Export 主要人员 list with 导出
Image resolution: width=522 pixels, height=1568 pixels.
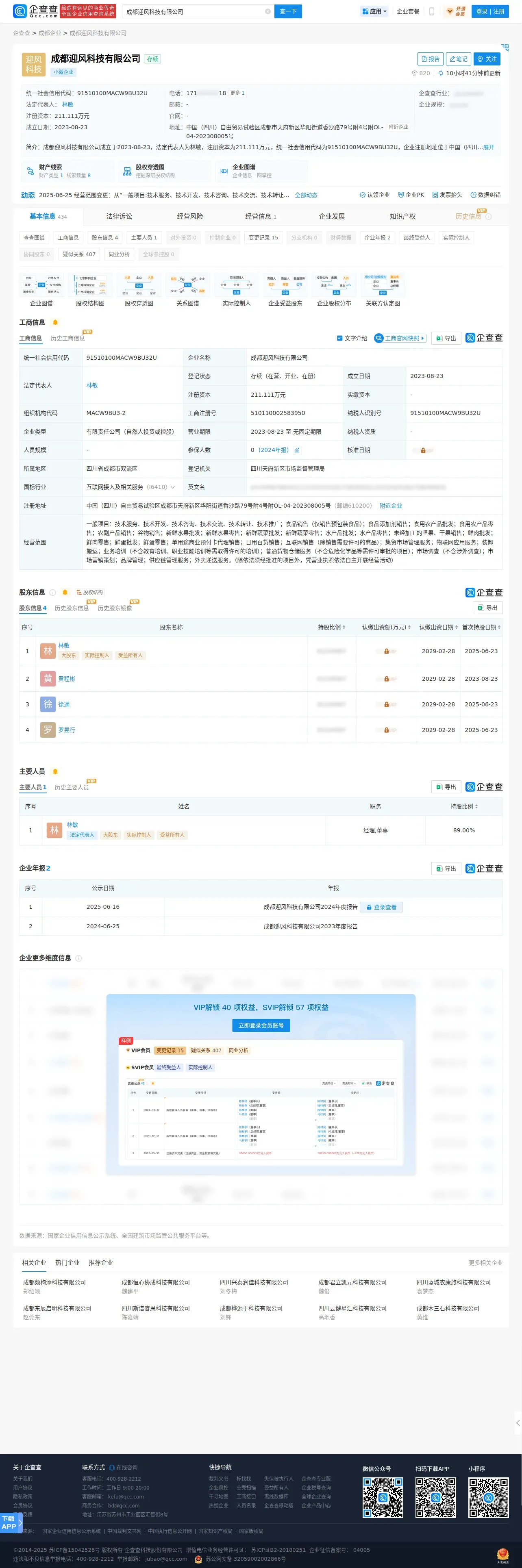[446, 787]
